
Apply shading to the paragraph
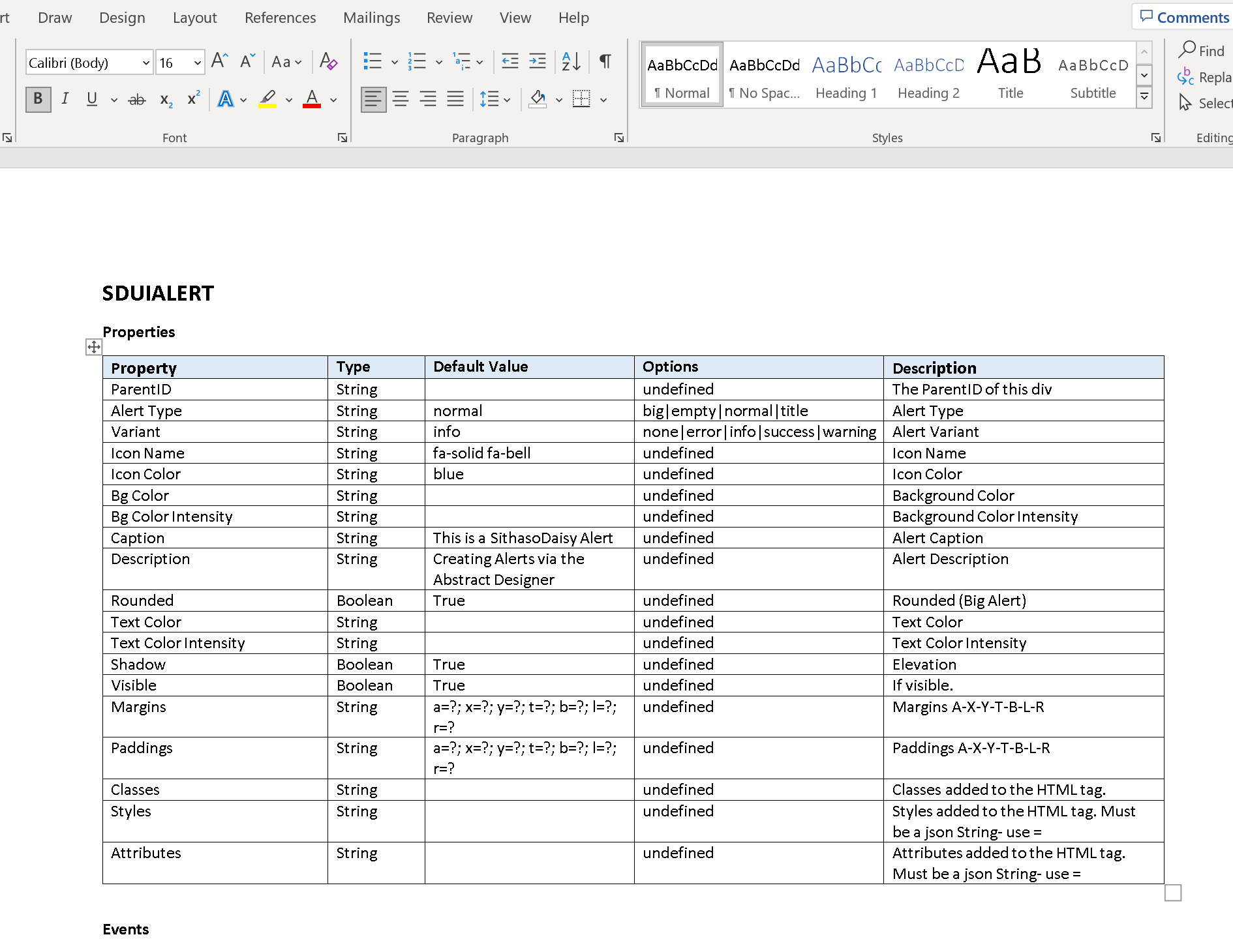[538, 99]
